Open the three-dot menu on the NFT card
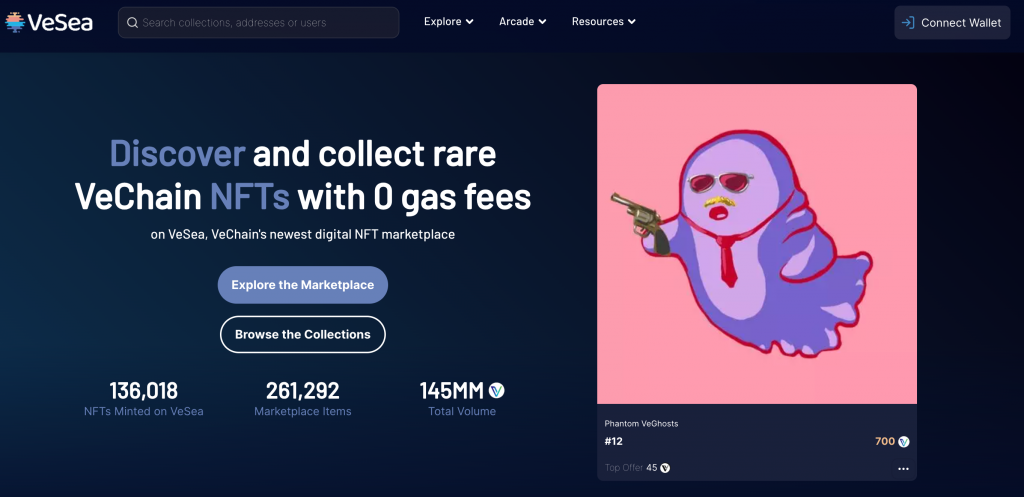 pyautogui.click(x=903, y=468)
